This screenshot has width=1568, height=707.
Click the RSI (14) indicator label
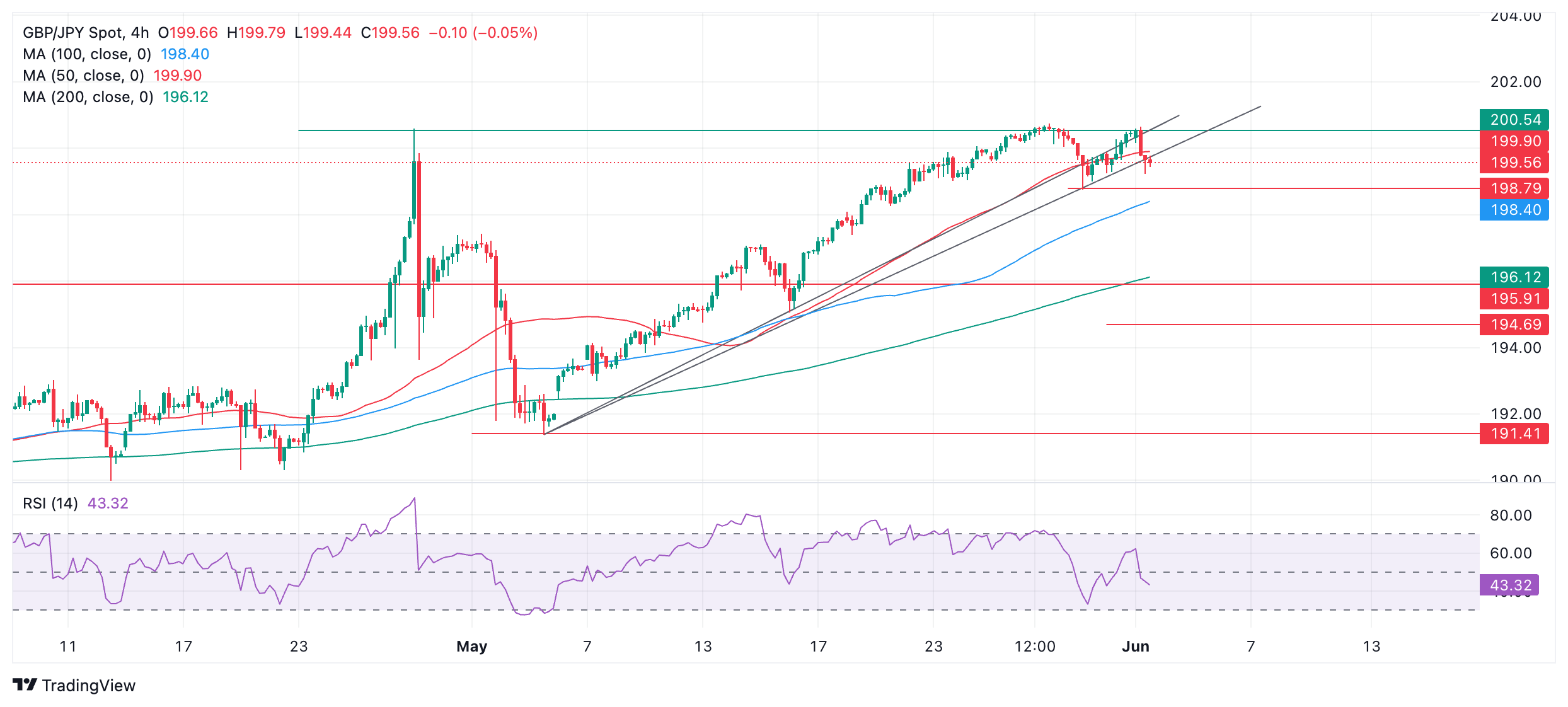point(50,503)
